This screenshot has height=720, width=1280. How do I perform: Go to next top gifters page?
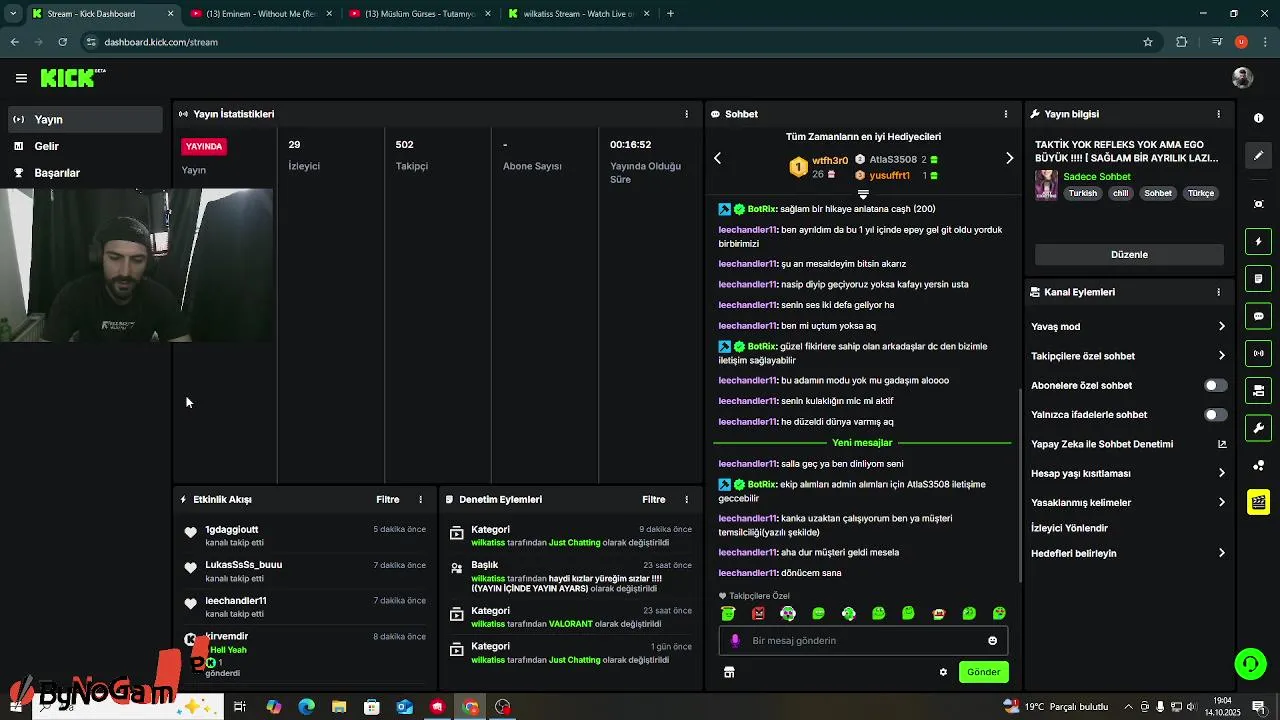click(x=1009, y=158)
